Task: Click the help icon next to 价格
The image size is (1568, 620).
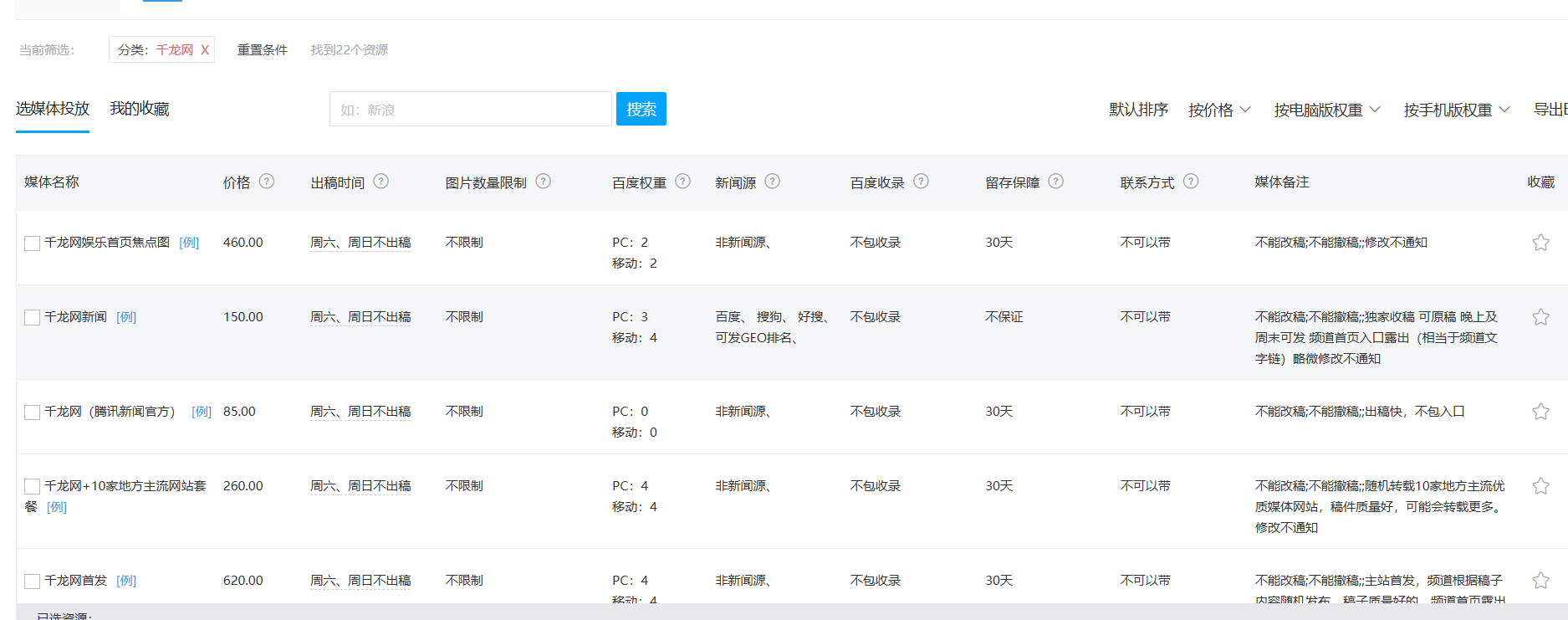Action: [267, 182]
